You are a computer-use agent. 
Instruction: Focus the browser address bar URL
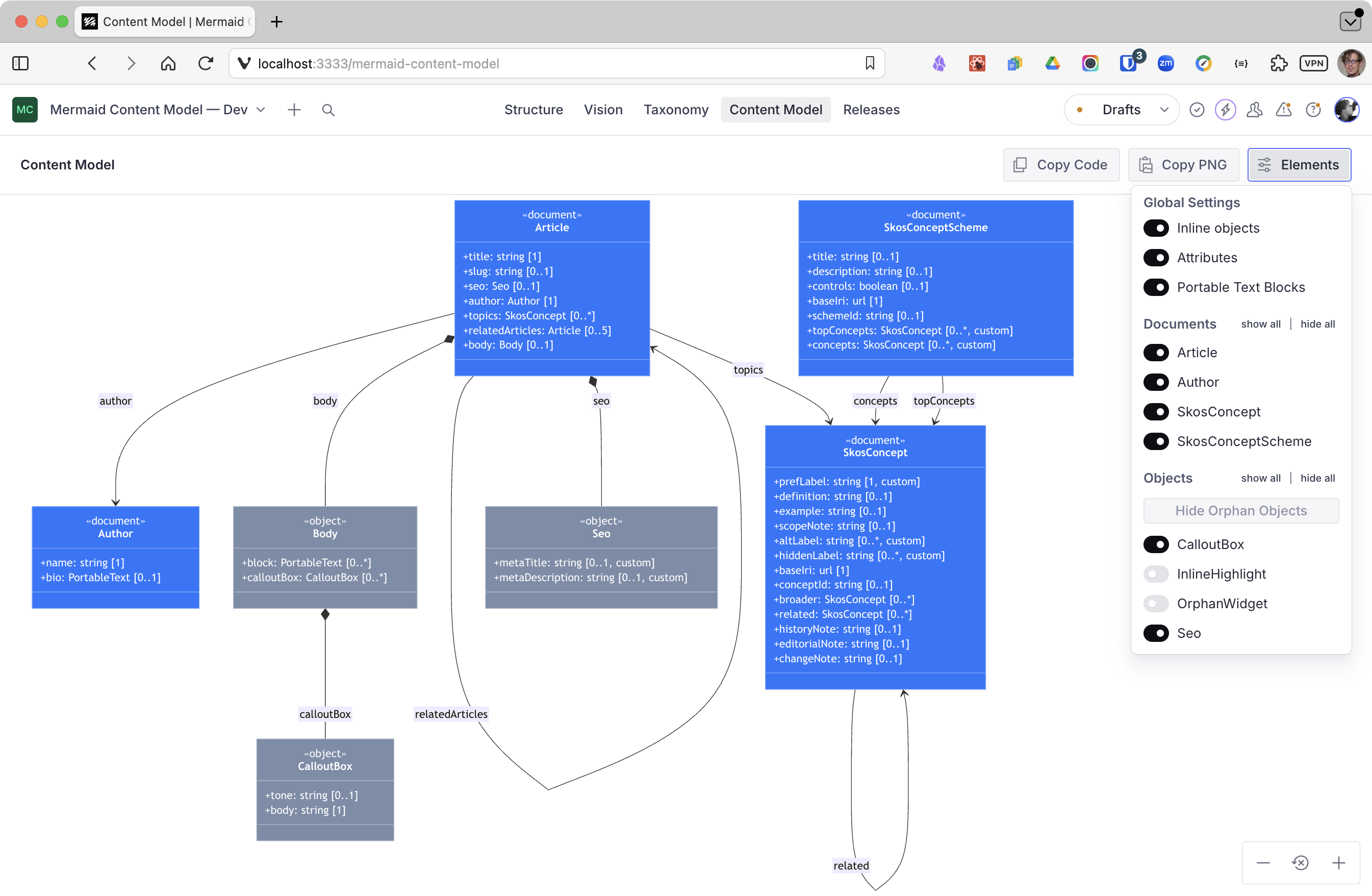(x=556, y=63)
